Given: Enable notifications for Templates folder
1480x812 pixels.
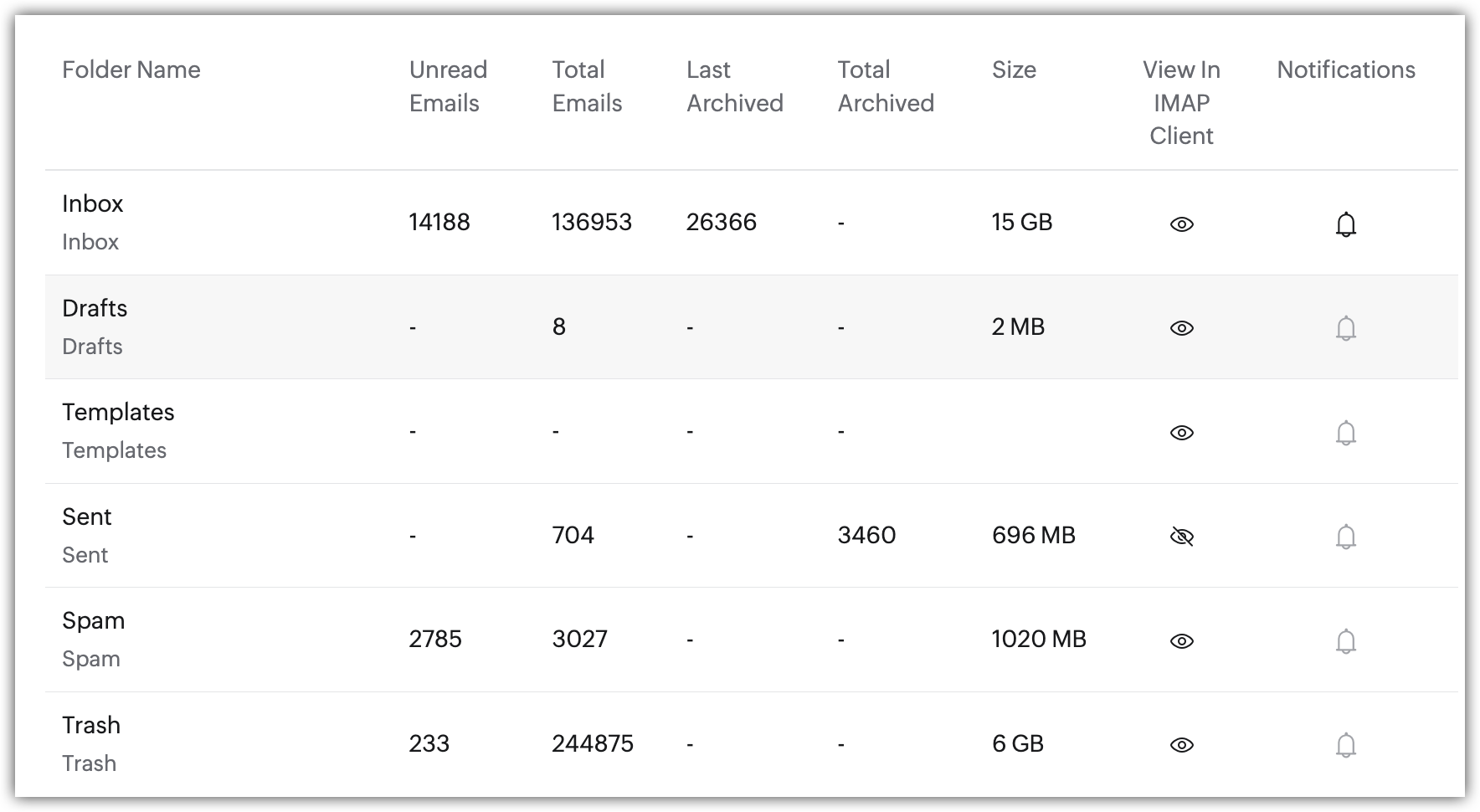Looking at the screenshot, I should [x=1345, y=433].
